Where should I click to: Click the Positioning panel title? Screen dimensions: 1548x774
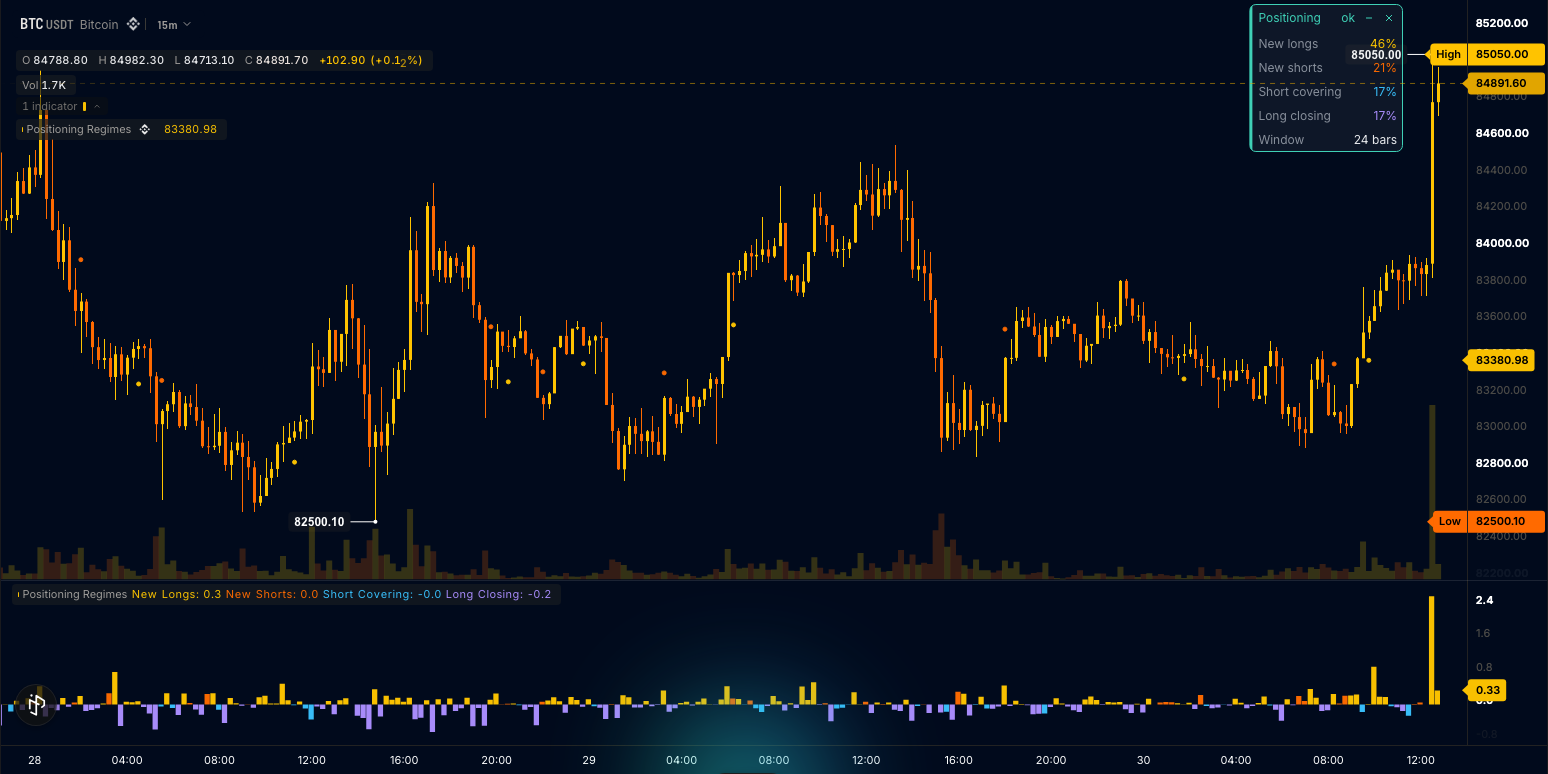1289,18
